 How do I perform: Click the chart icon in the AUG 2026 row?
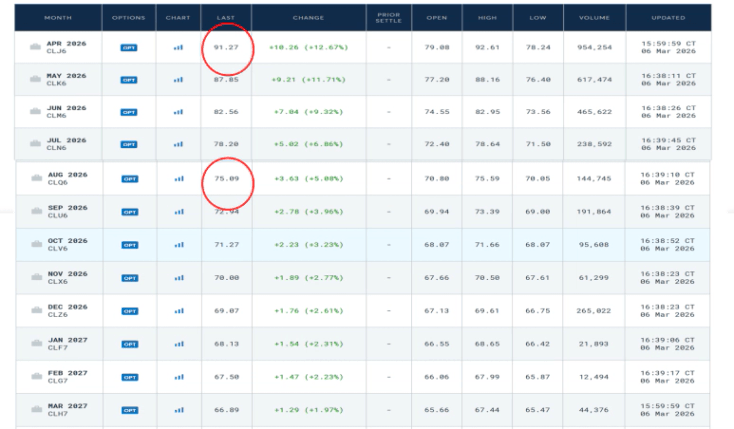click(178, 179)
